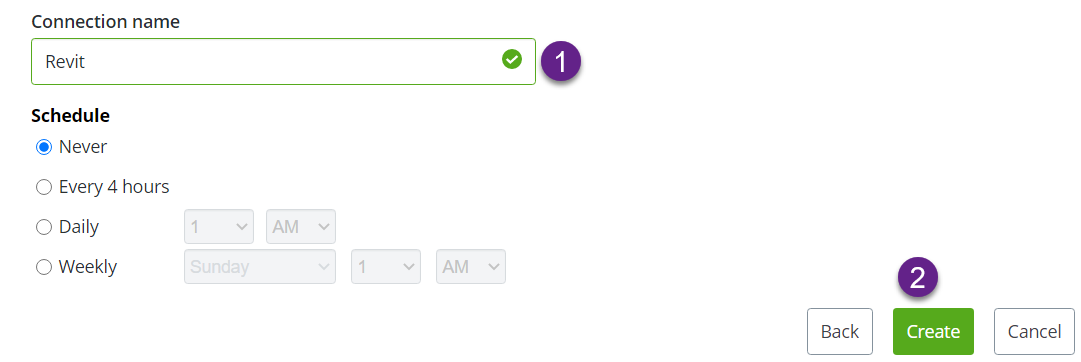The width and height of the screenshot is (1081, 362).
Task: Open the Weekly hour dropdown
Action: tap(386, 267)
